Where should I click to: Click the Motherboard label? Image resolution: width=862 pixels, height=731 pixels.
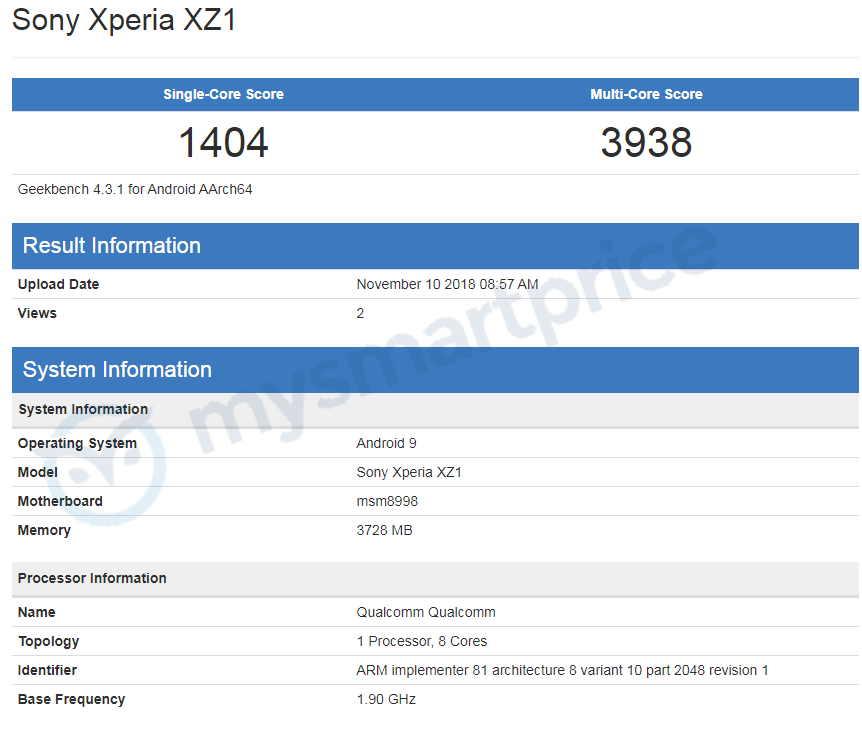tap(60, 501)
